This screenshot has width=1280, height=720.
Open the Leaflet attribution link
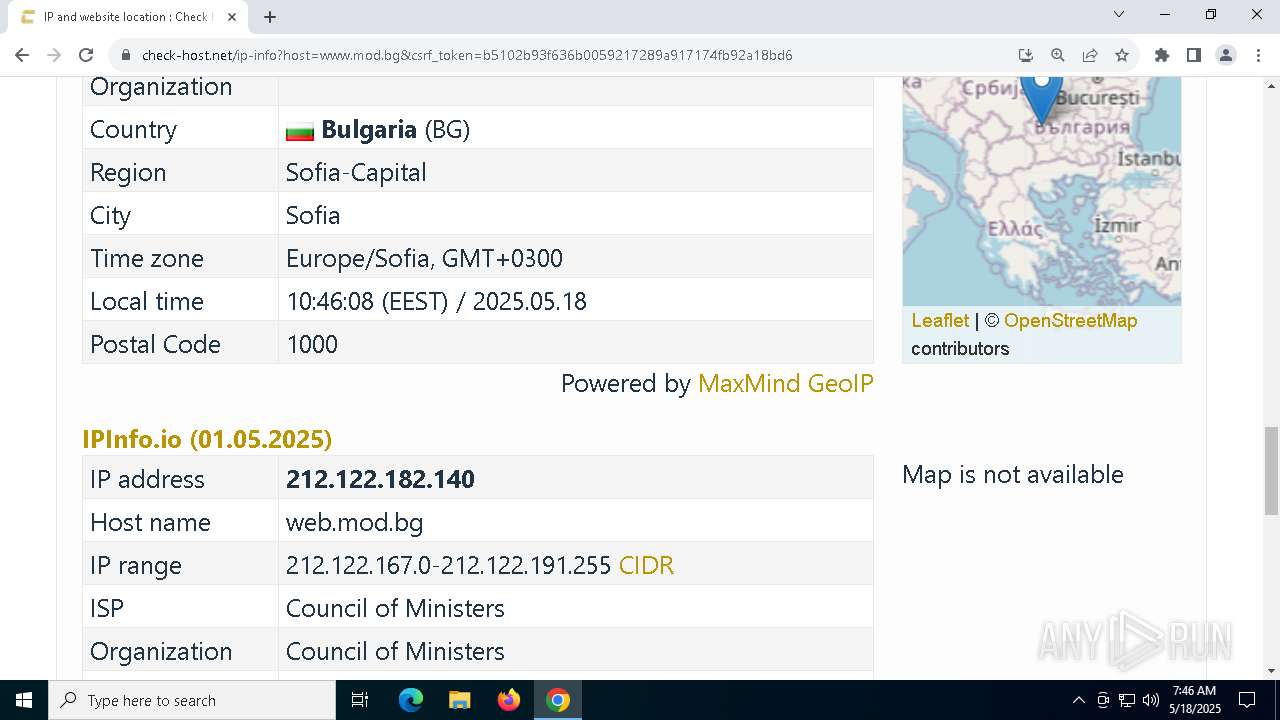[x=940, y=320]
